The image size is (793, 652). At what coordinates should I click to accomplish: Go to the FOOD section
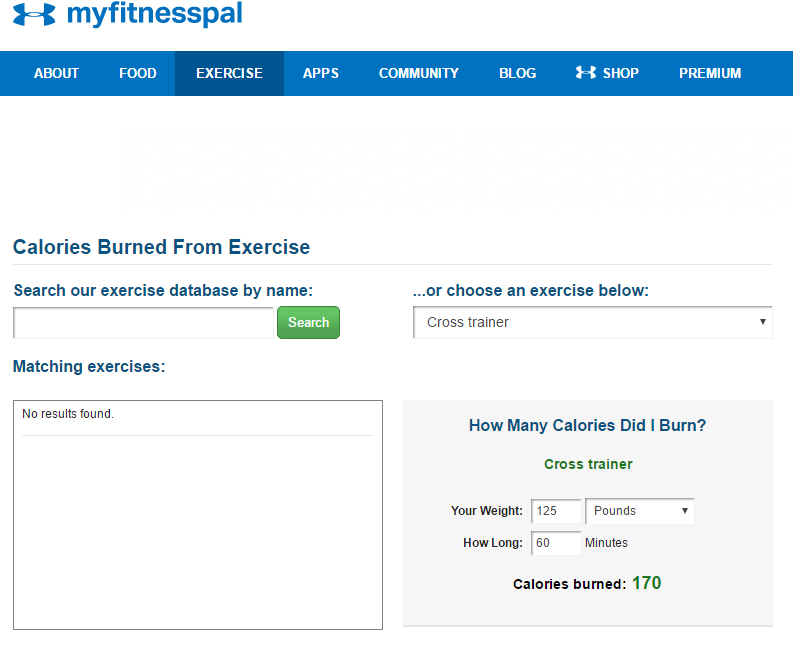[138, 73]
